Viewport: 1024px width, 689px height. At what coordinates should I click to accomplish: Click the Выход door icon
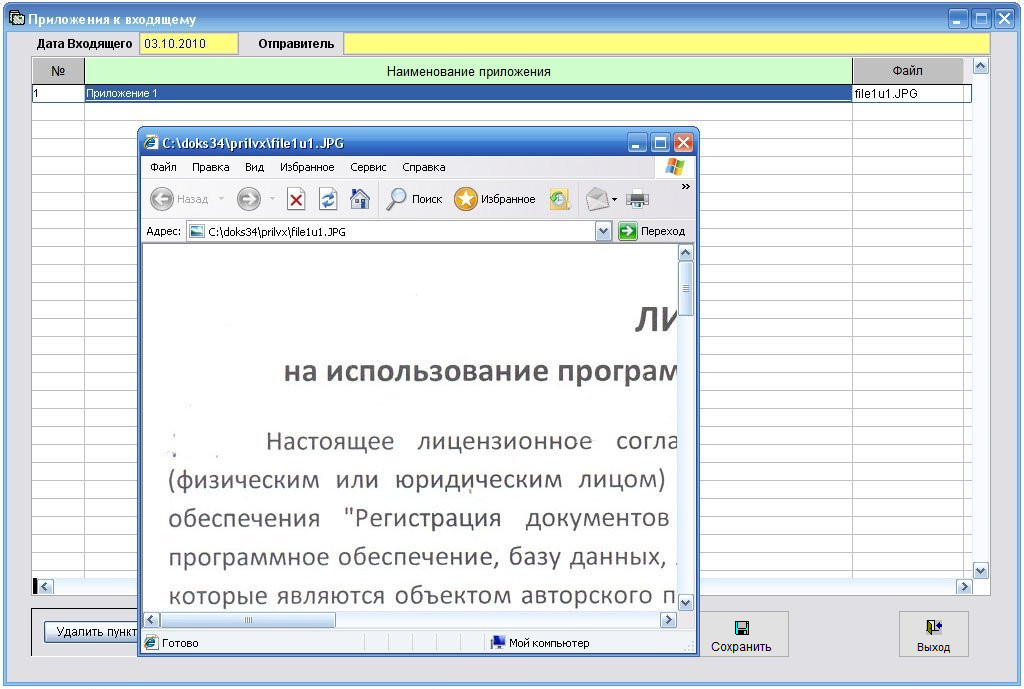tap(933, 628)
